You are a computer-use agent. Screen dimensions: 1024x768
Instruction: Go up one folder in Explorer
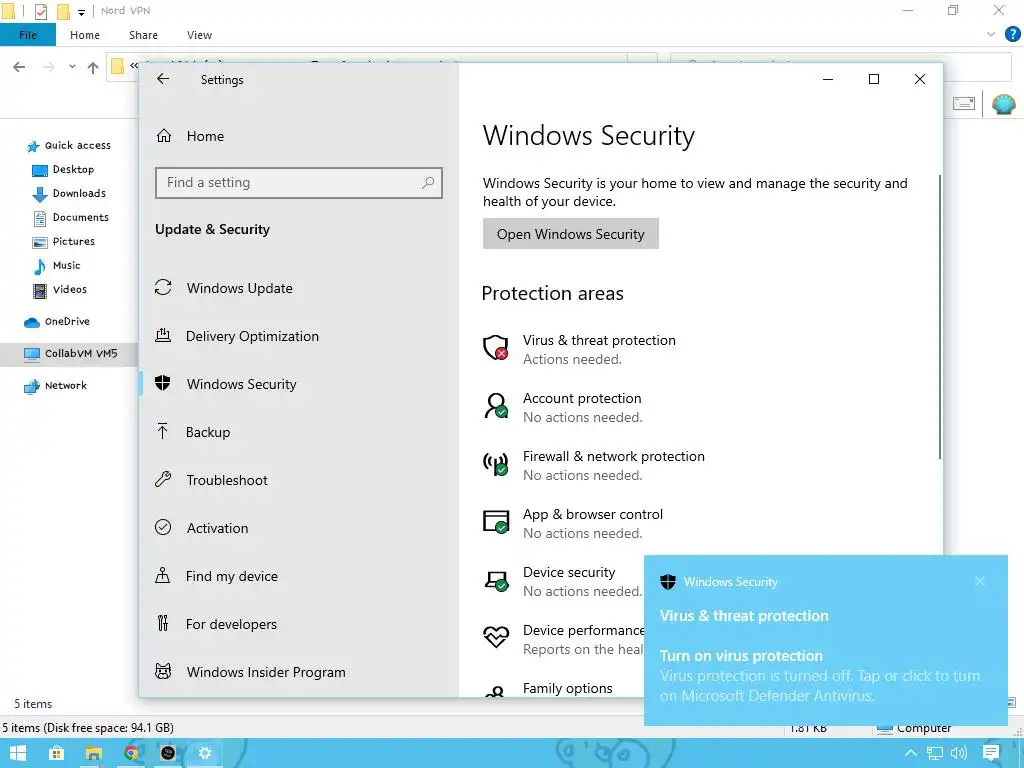click(93, 67)
